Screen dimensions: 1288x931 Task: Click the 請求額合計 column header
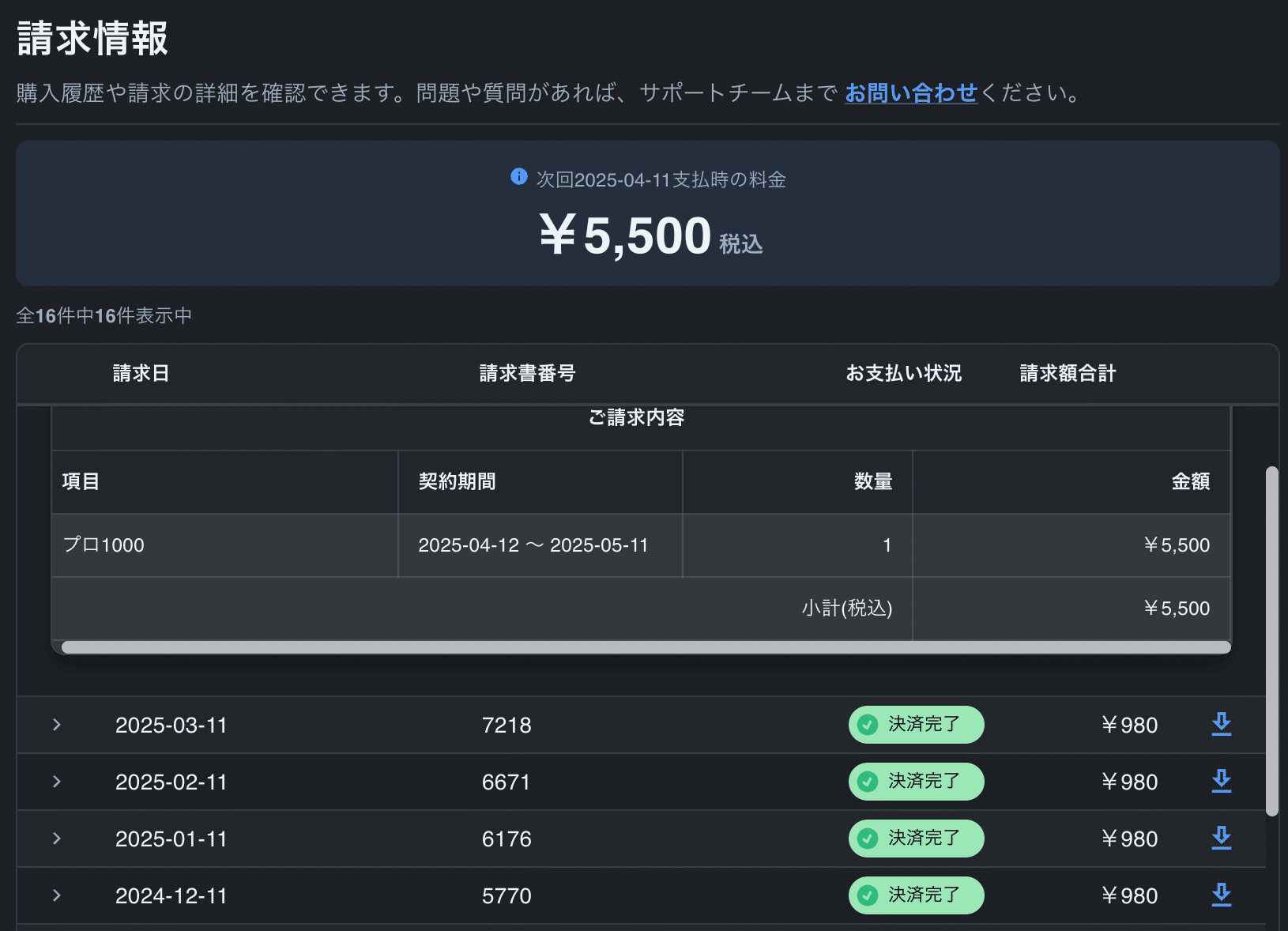click(1068, 373)
